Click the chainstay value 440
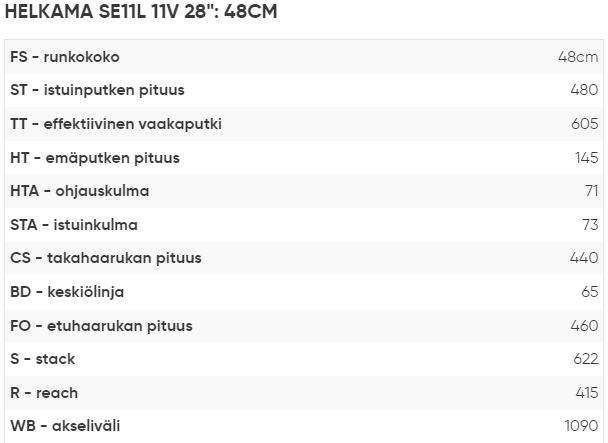This screenshot has height=443, width=608. (584, 258)
